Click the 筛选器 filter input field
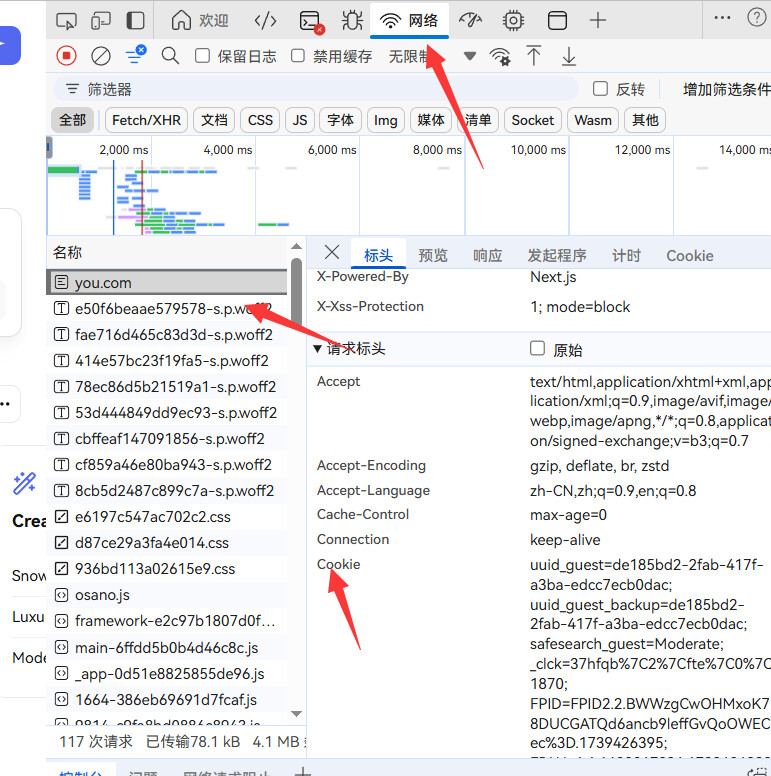The height and width of the screenshot is (776, 771). [x=320, y=89]
